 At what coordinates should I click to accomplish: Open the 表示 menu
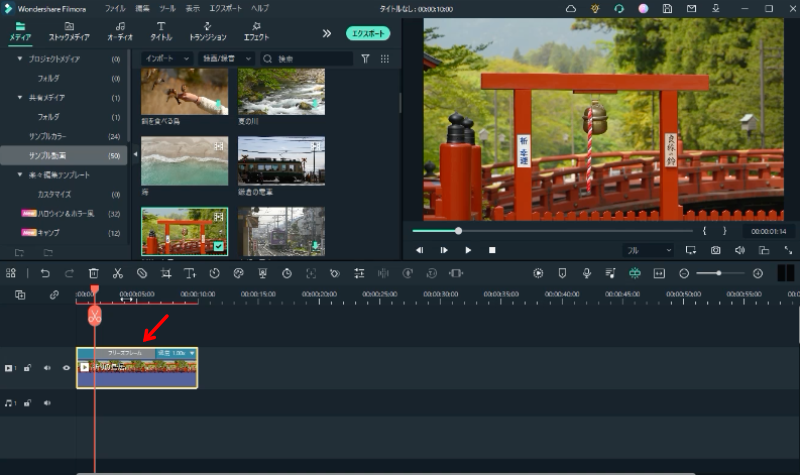coord(192,9)
